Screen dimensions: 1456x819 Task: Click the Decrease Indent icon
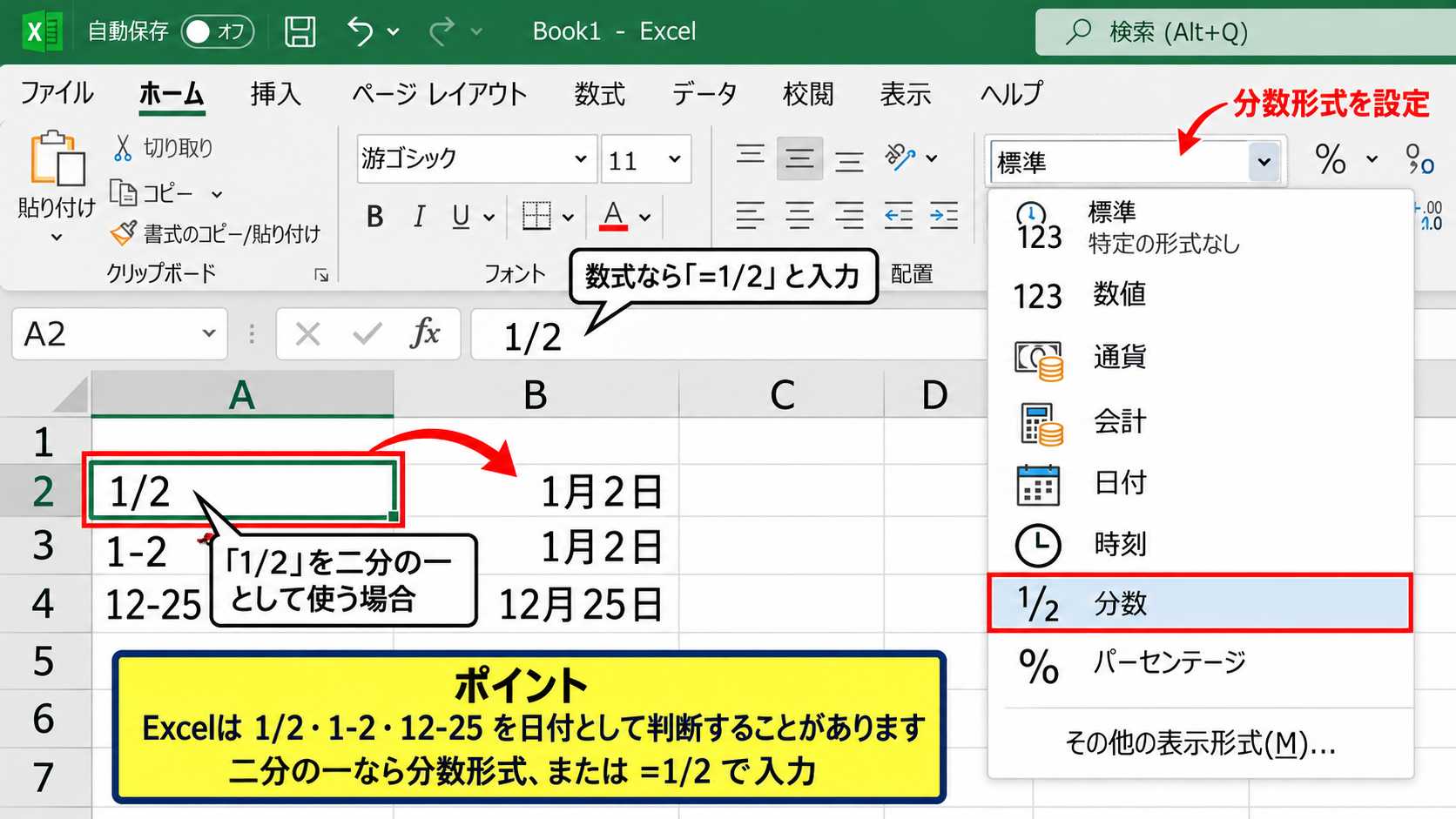tap(898, 215)
